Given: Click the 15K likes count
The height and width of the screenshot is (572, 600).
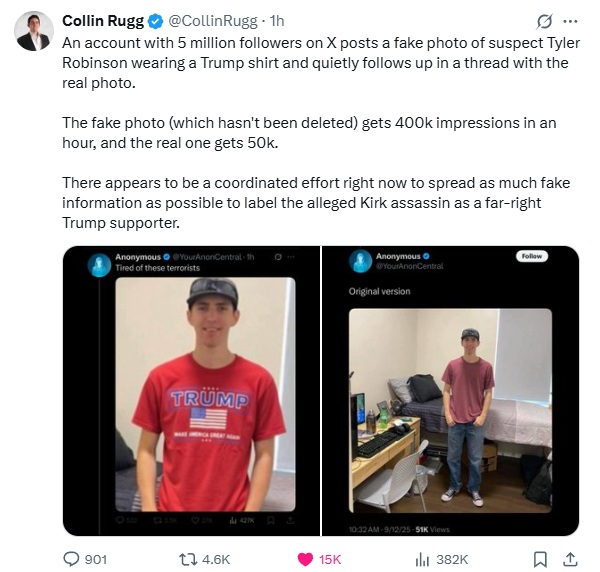Looking at the screenshot, I should [330, 559].
